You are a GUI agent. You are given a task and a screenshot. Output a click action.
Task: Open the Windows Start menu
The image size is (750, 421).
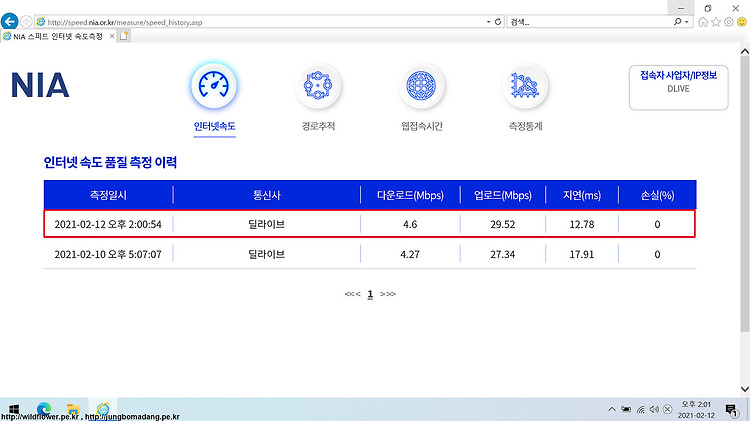tap(14, 409)
